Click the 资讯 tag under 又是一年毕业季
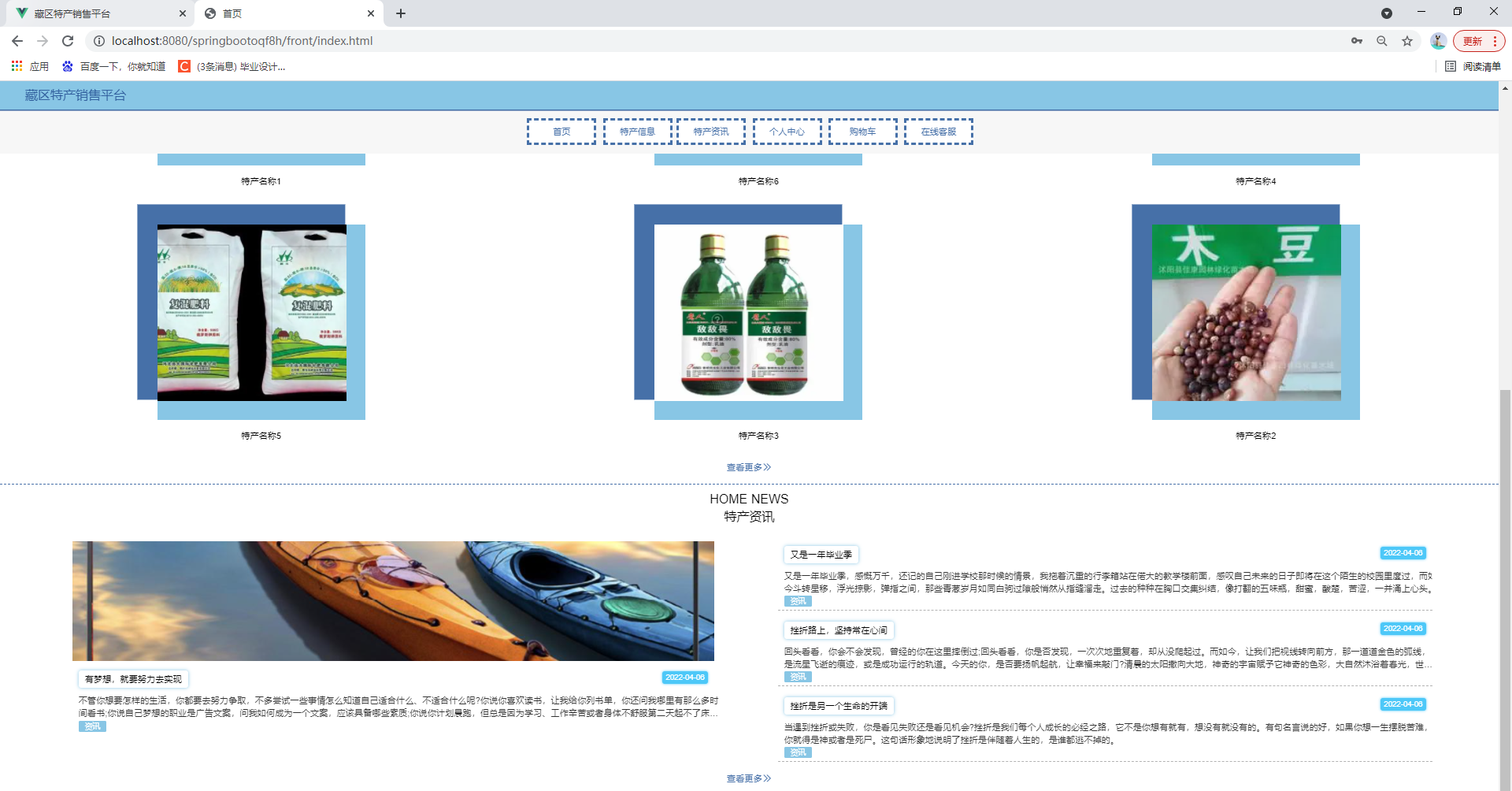 (798, 601)
